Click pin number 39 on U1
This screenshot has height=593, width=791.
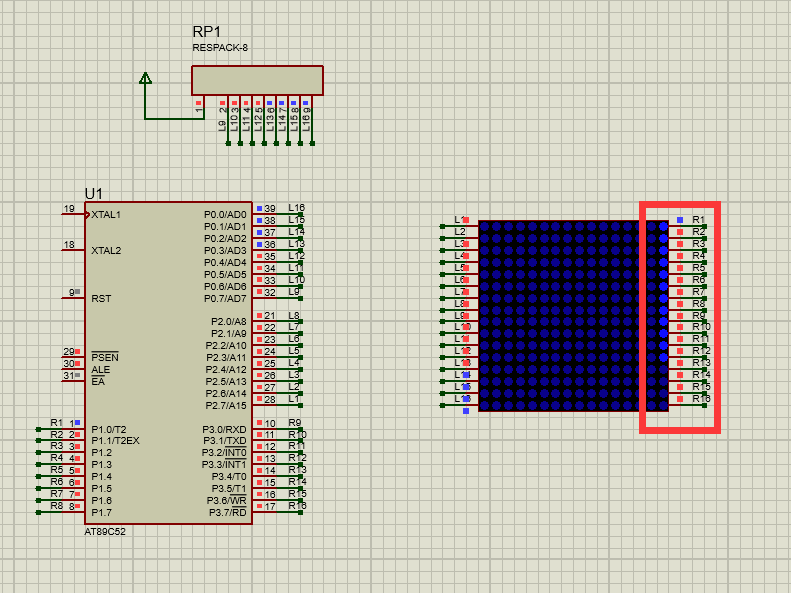tap(270, 209)
